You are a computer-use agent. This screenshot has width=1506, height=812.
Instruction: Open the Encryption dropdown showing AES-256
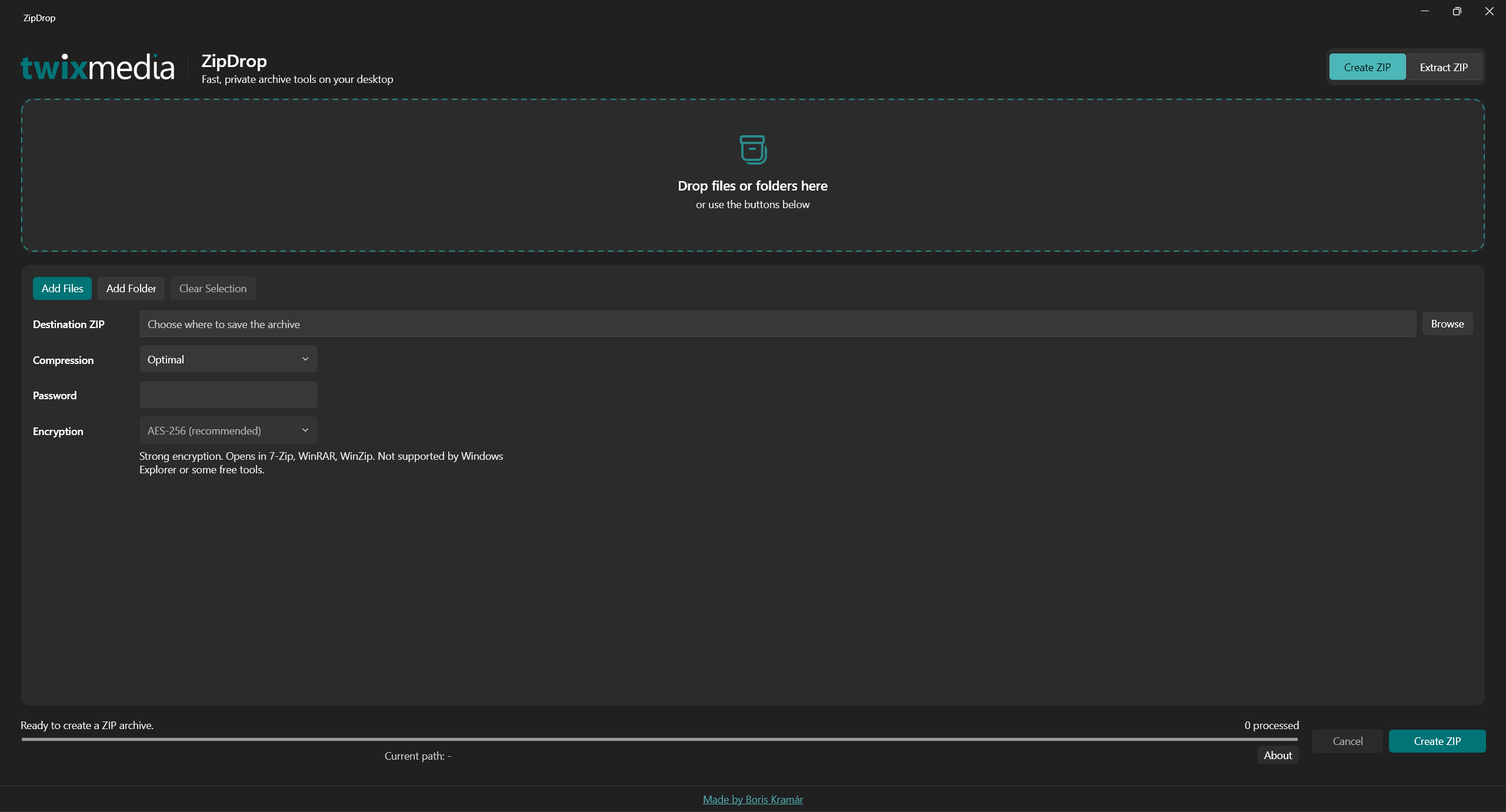tap(228, 430)
